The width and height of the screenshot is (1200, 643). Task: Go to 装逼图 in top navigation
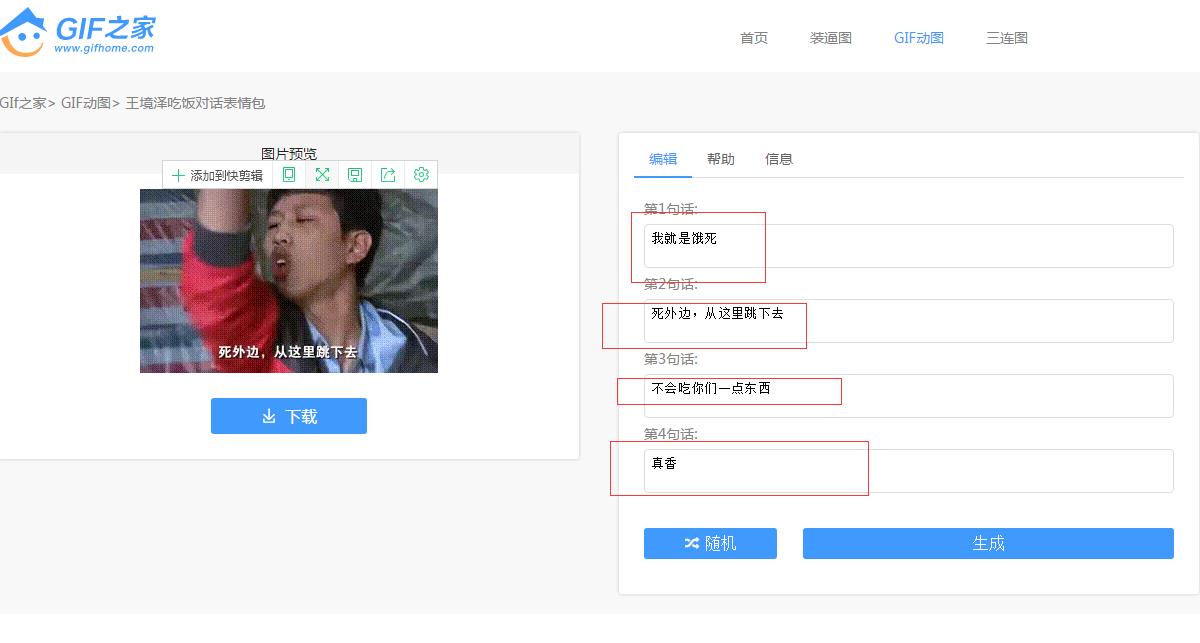(x=831, y=38)
